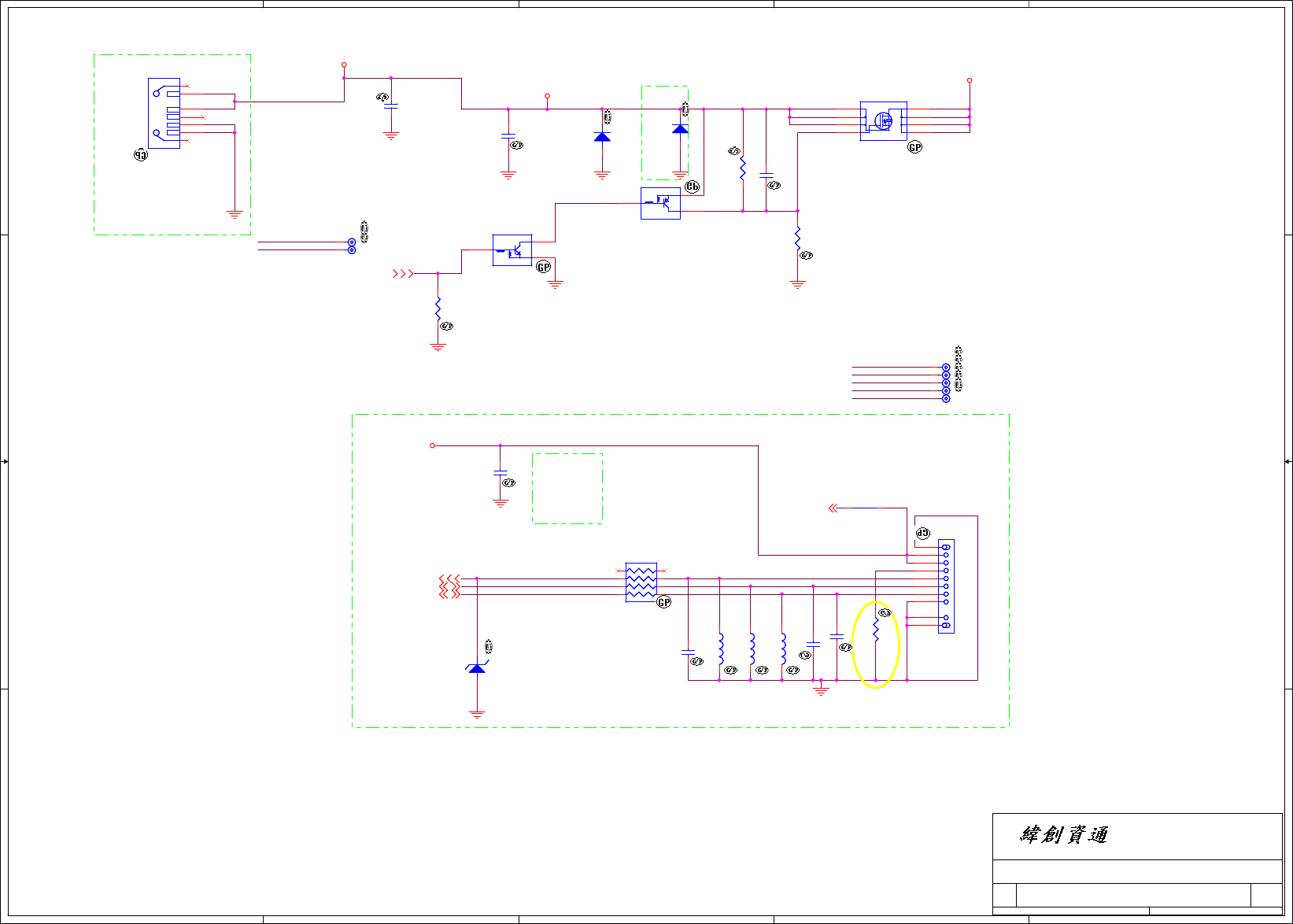The image size is (1293, 924).
Task: Select the Zener diode symbol at bottom left
Action: coord(477,667)
